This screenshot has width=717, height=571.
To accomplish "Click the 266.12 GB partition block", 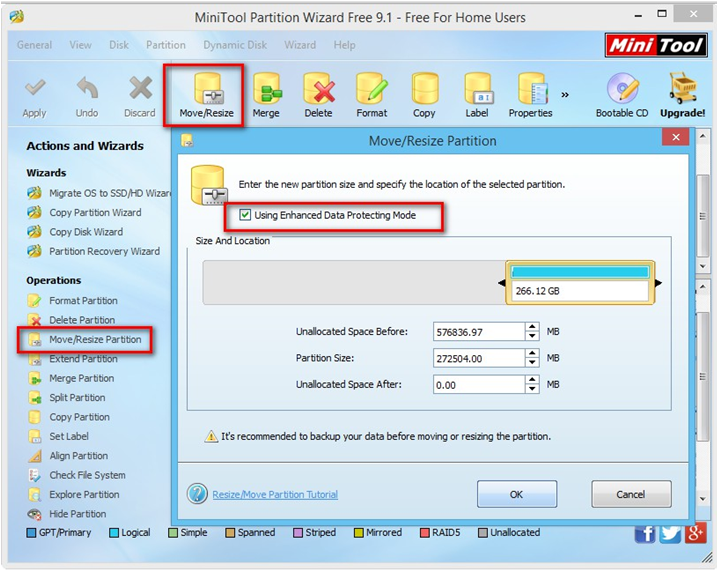I will click(x=580, y=283).
